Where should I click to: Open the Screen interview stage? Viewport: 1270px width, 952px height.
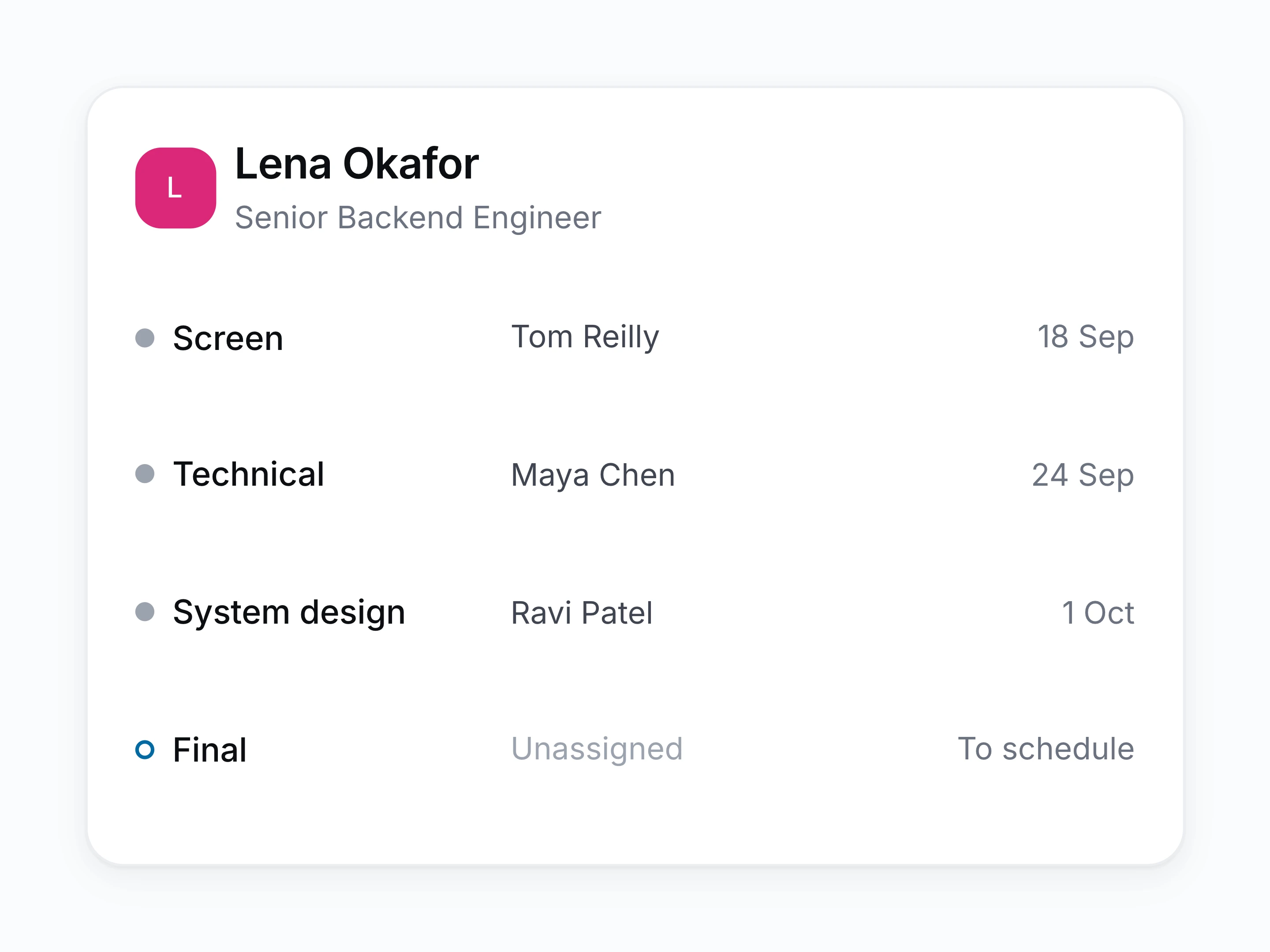tap(228, 338)
